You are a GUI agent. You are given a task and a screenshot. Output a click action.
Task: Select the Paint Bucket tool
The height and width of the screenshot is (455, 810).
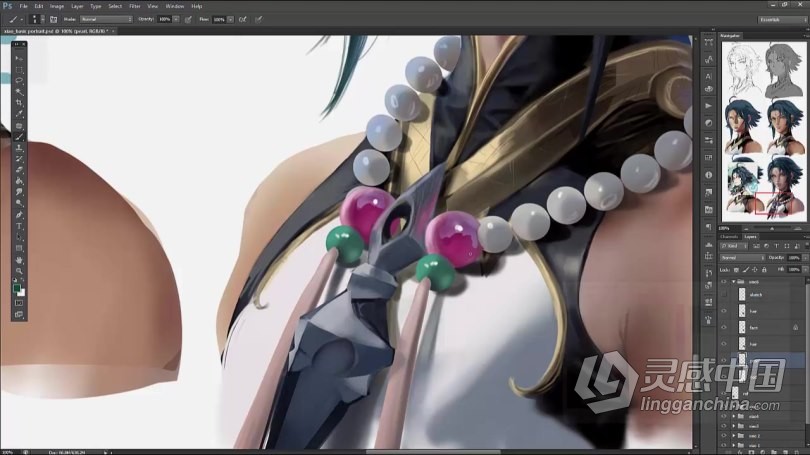pos(19,181)
